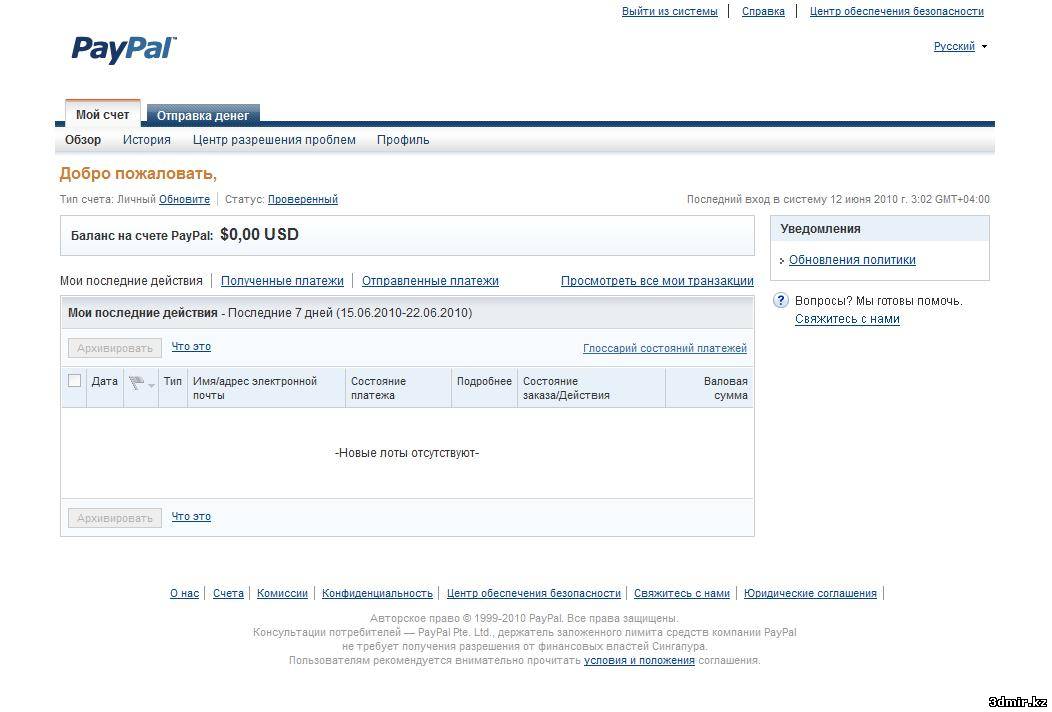Click the flag icon column header

pyautogui.click(x=136, y=383)
